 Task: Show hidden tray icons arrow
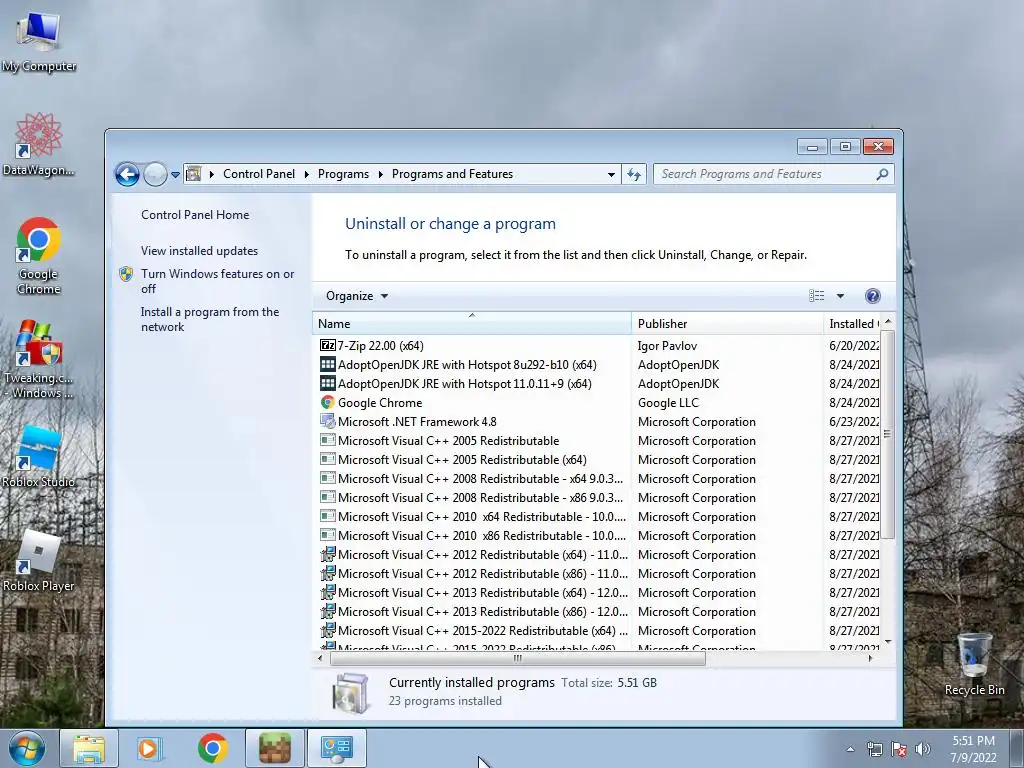[x=850, y=749]
